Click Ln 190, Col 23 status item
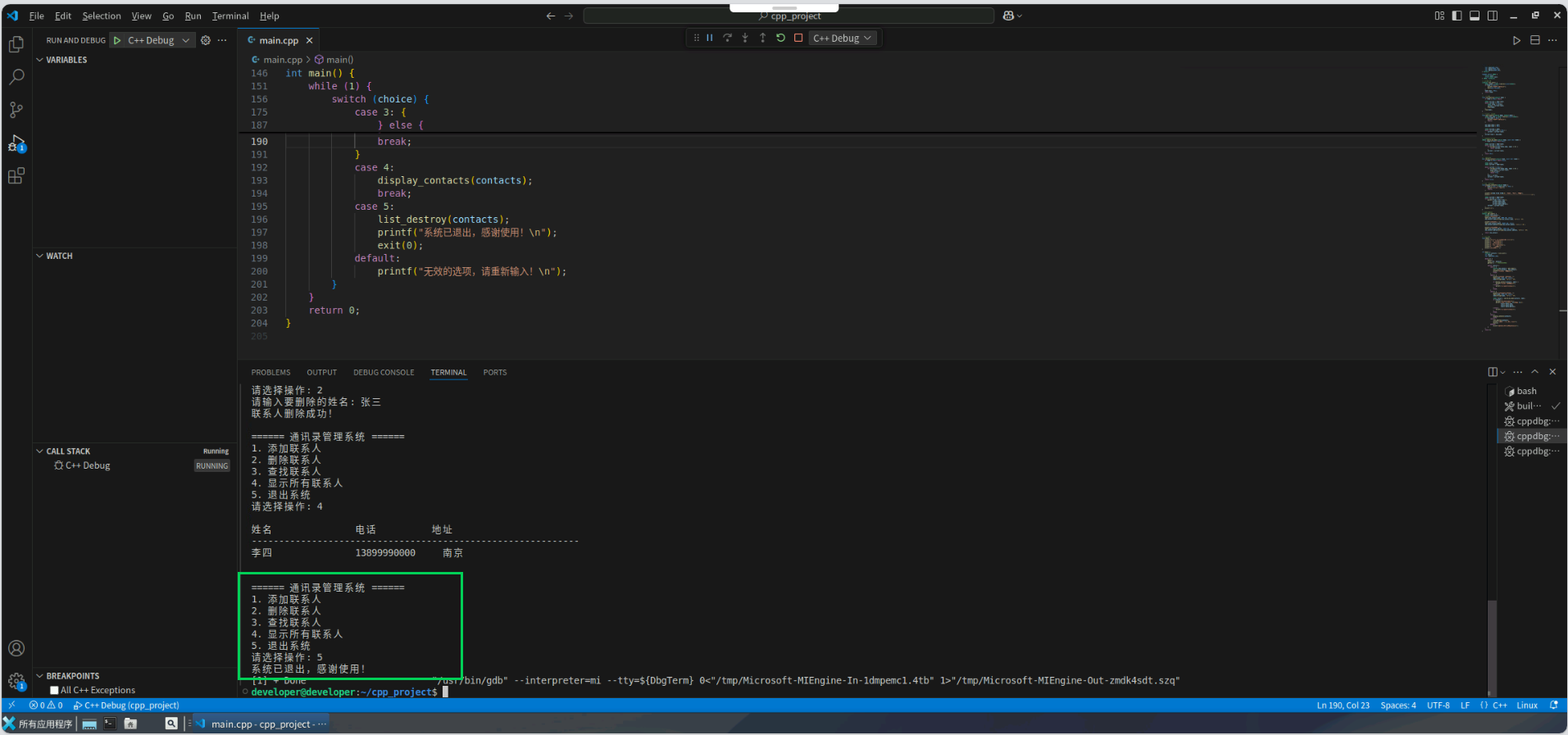The image size is (1568, 735). point(1343,705)
